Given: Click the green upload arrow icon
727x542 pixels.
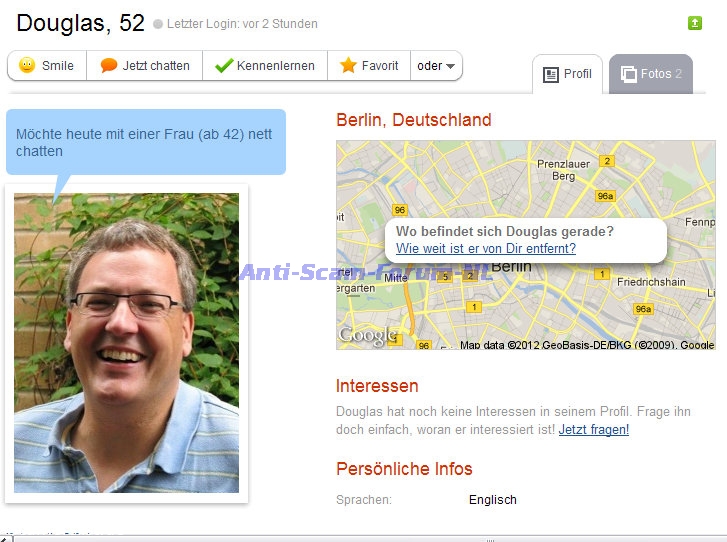Looking at the screenshot, I should pos(695,23).
